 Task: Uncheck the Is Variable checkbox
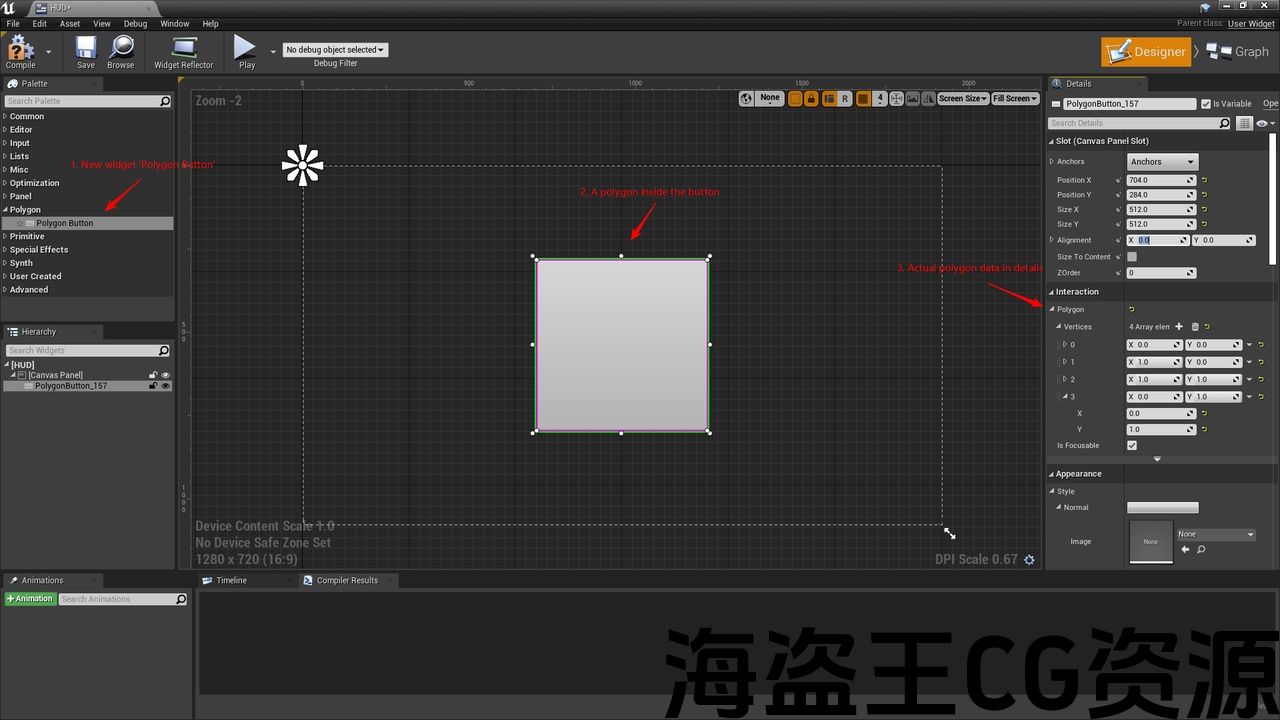pyautogui.click(x=1206, y=104)
